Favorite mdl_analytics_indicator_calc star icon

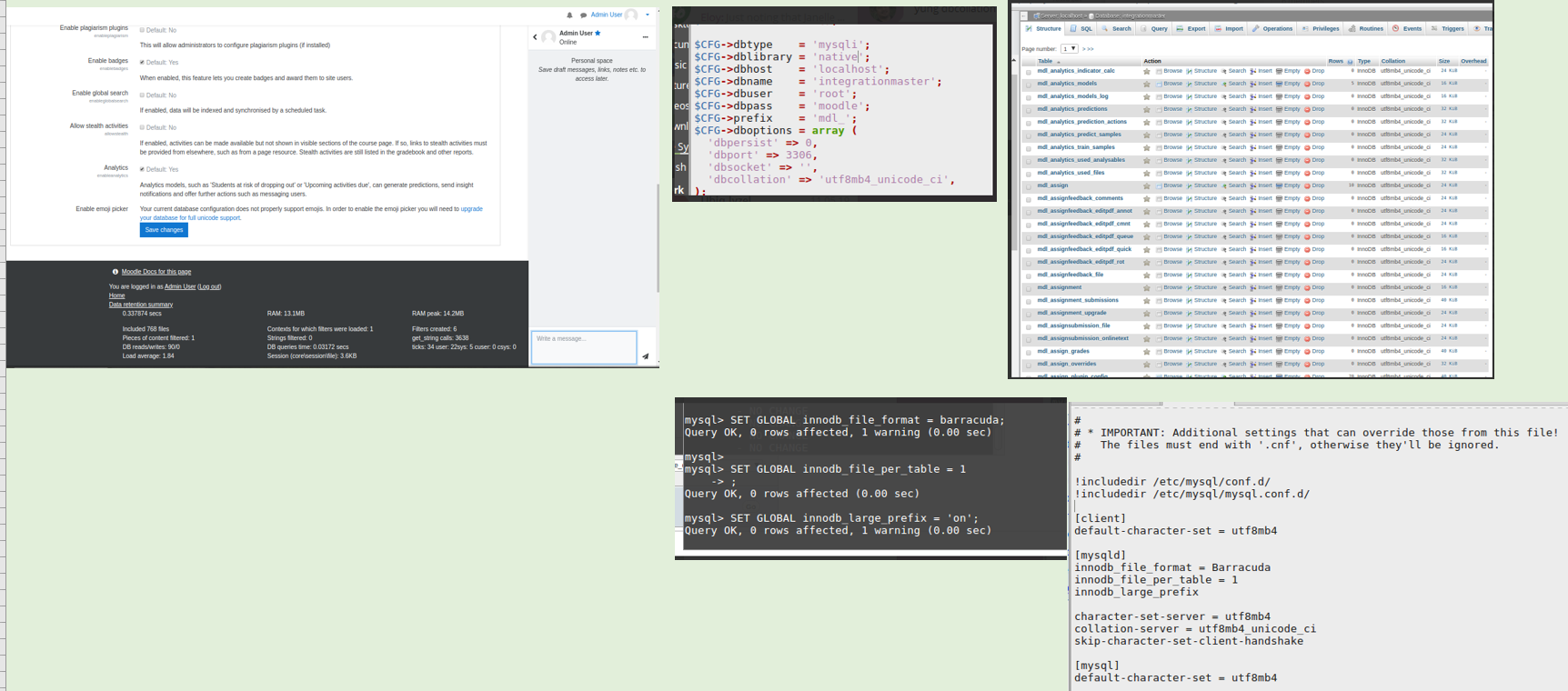1146,71
